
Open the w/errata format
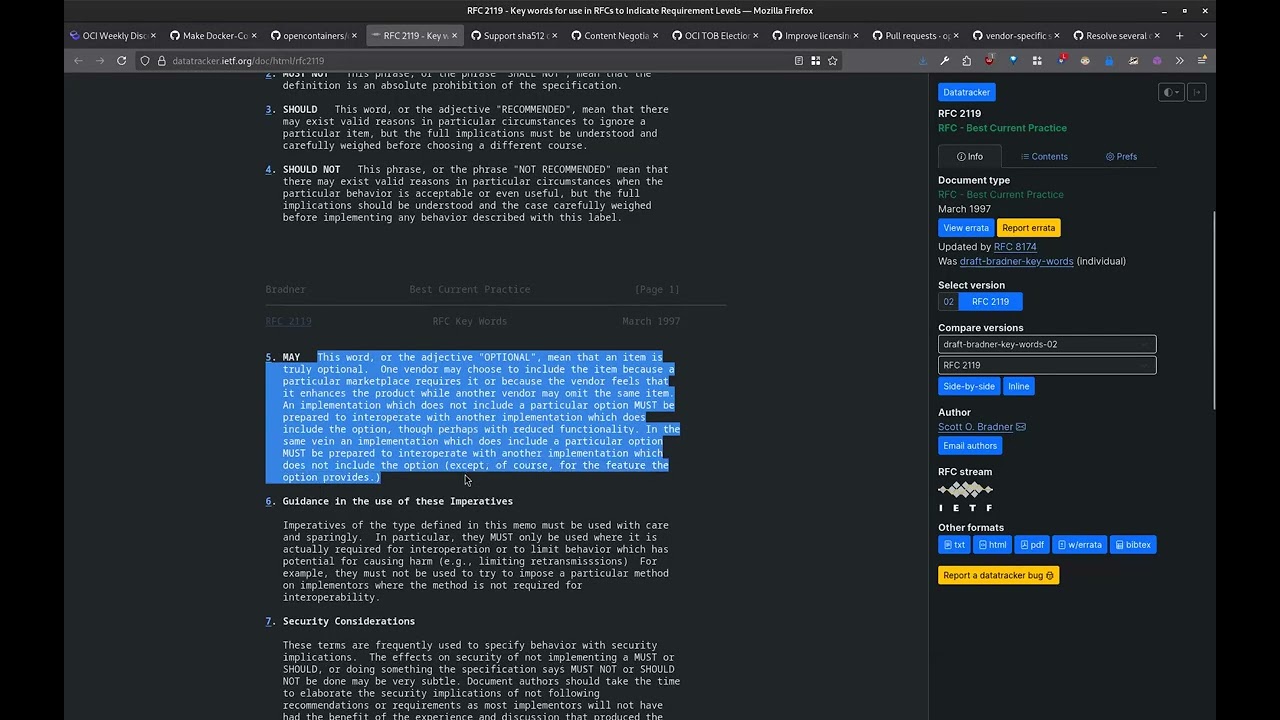click(1079, 545)
